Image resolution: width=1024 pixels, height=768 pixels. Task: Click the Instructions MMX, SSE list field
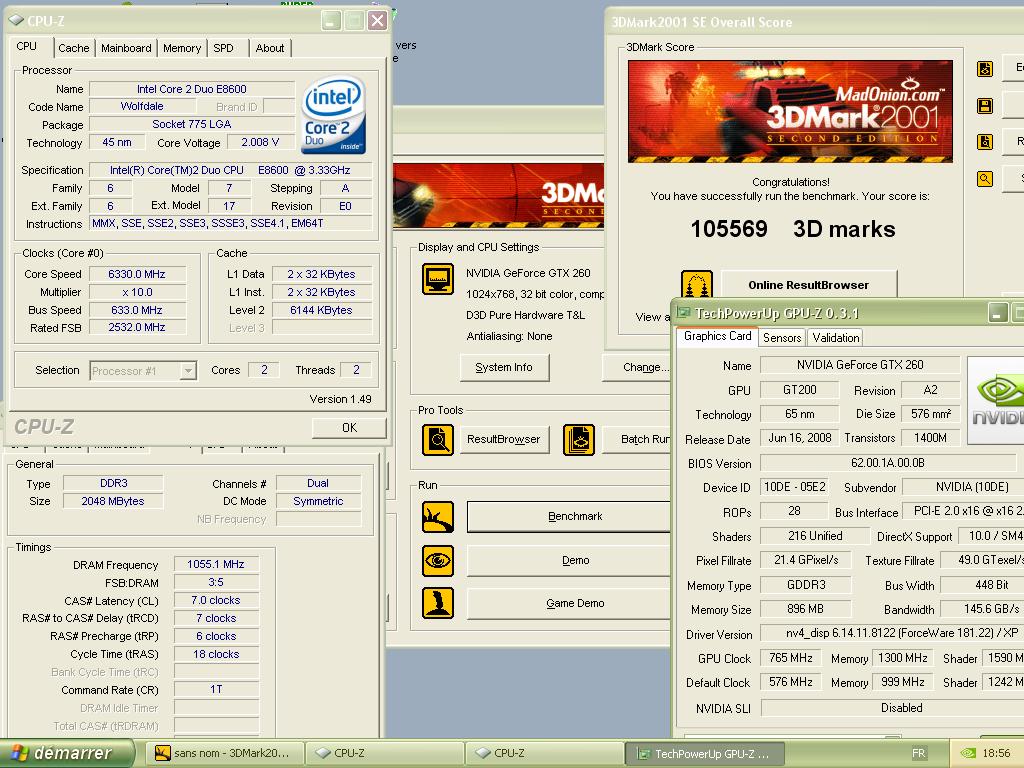pyautogui.click(x=231, y=223)
